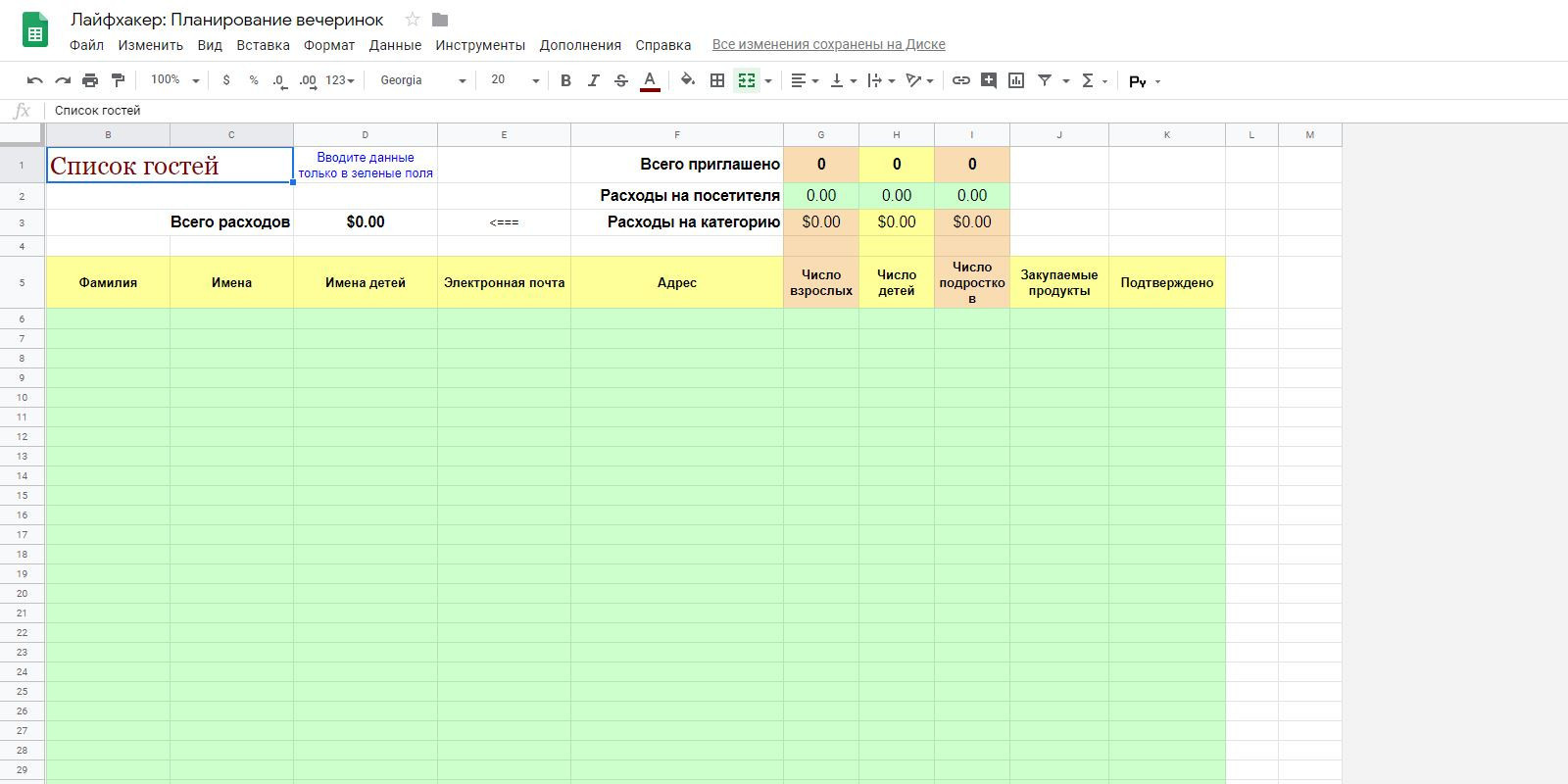Insert a link
This screenshot has width=1568, height=784.
(961, 80)
